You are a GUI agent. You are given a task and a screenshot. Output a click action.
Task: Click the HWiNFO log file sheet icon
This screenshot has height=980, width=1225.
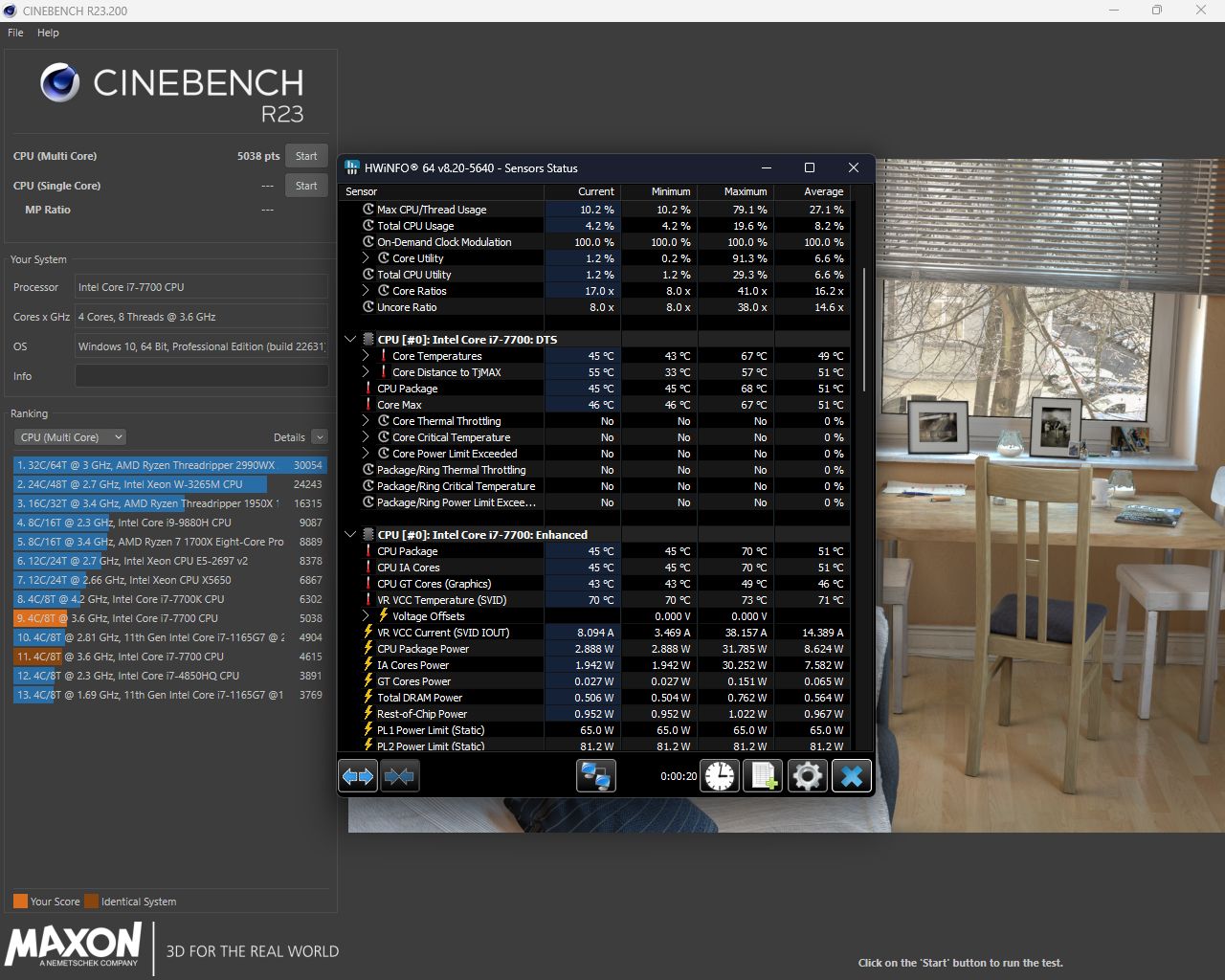click(764, 776)
